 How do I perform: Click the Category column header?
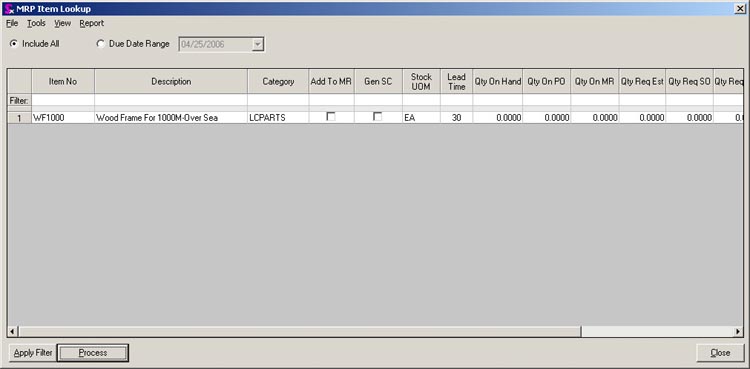click(x=278, y=81)
